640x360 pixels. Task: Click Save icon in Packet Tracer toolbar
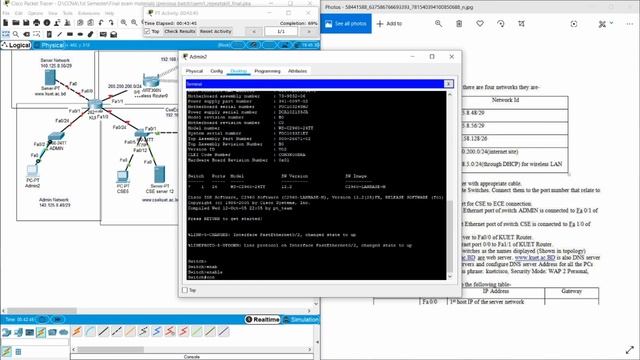[26, 23]
